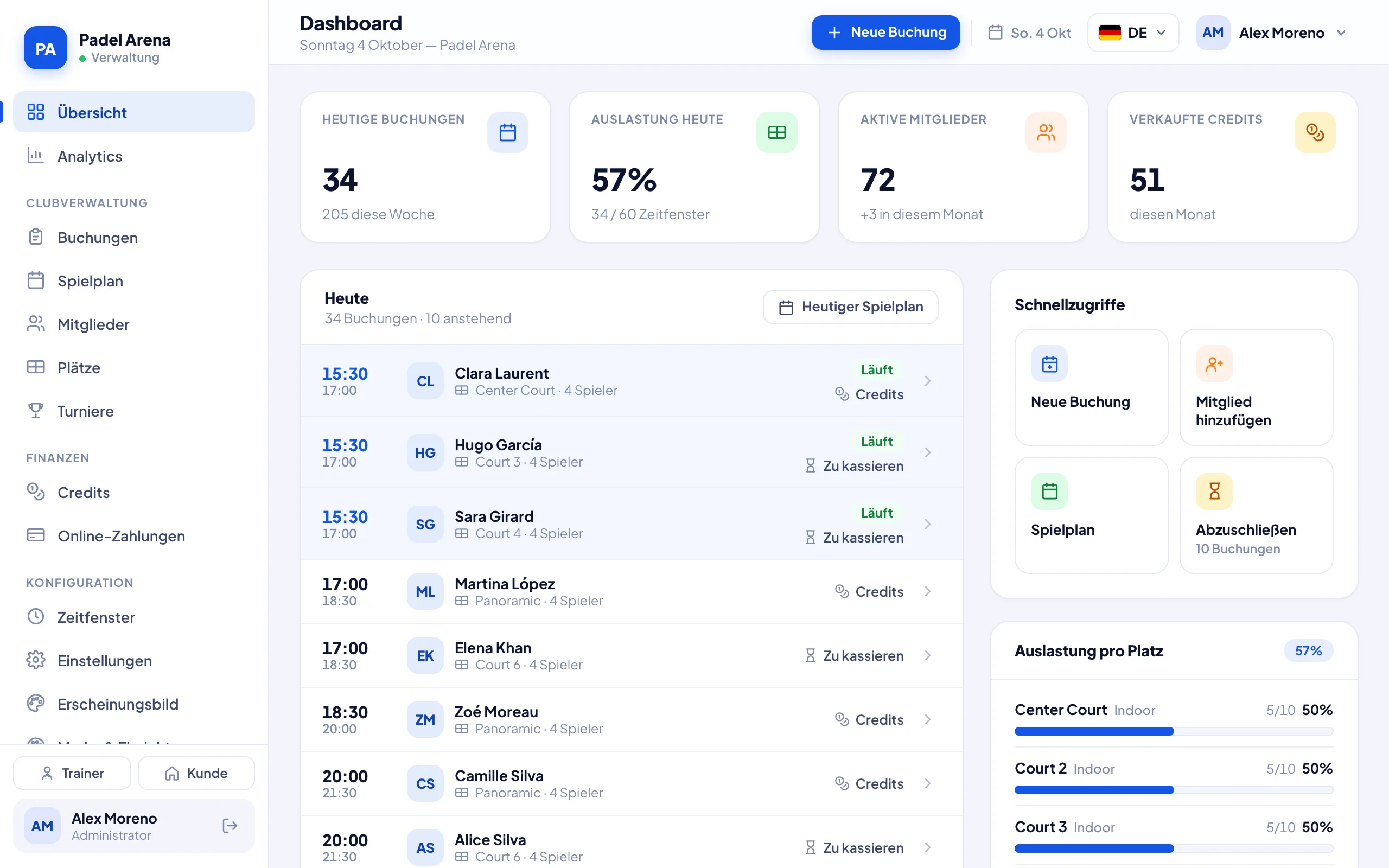The width and height of the screenshot is (1389, 868).
Task: Click Zu kassieren status for Sara Girard
Action: (854, 538)
